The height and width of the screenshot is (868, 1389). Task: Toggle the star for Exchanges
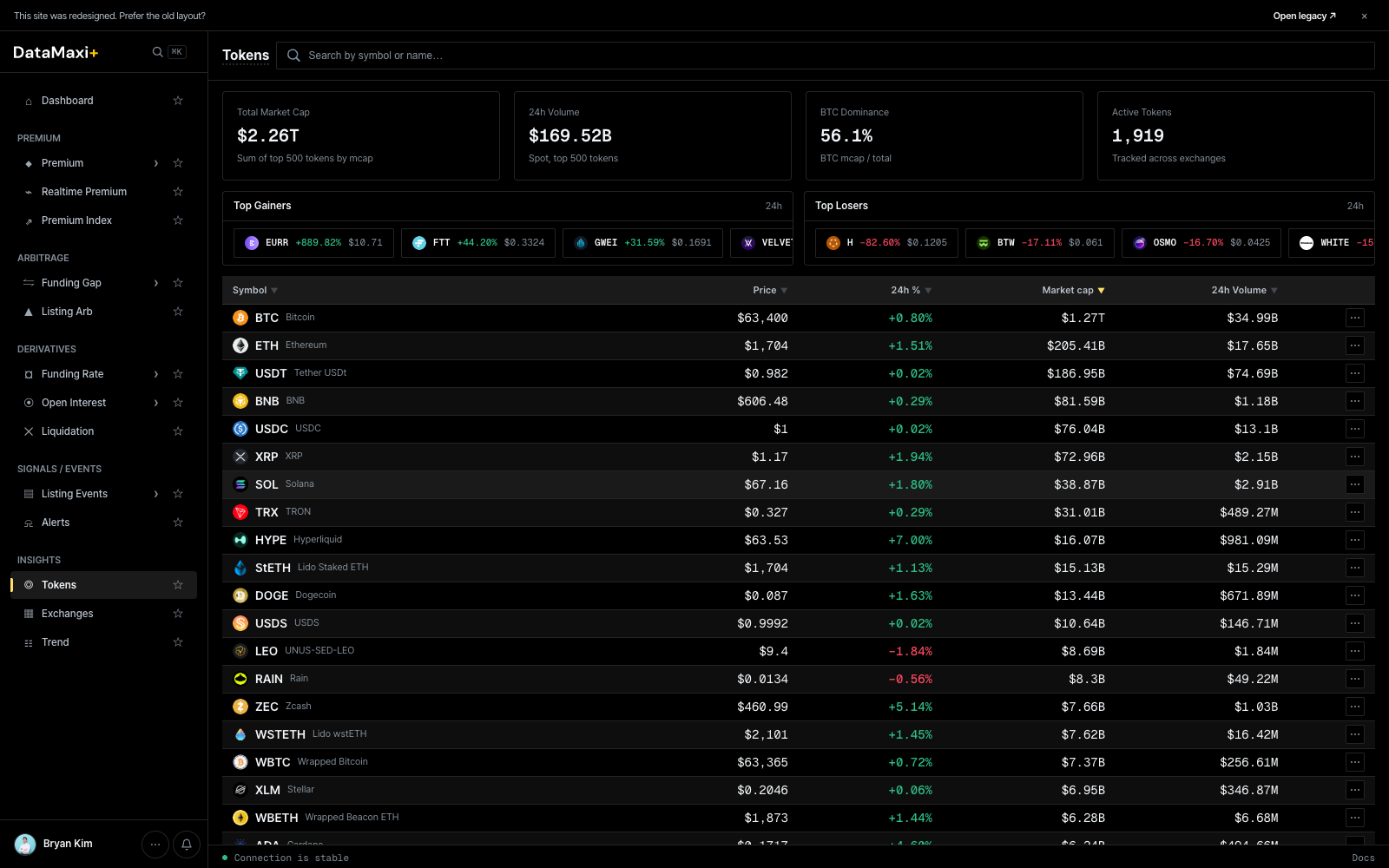point(178,614)
